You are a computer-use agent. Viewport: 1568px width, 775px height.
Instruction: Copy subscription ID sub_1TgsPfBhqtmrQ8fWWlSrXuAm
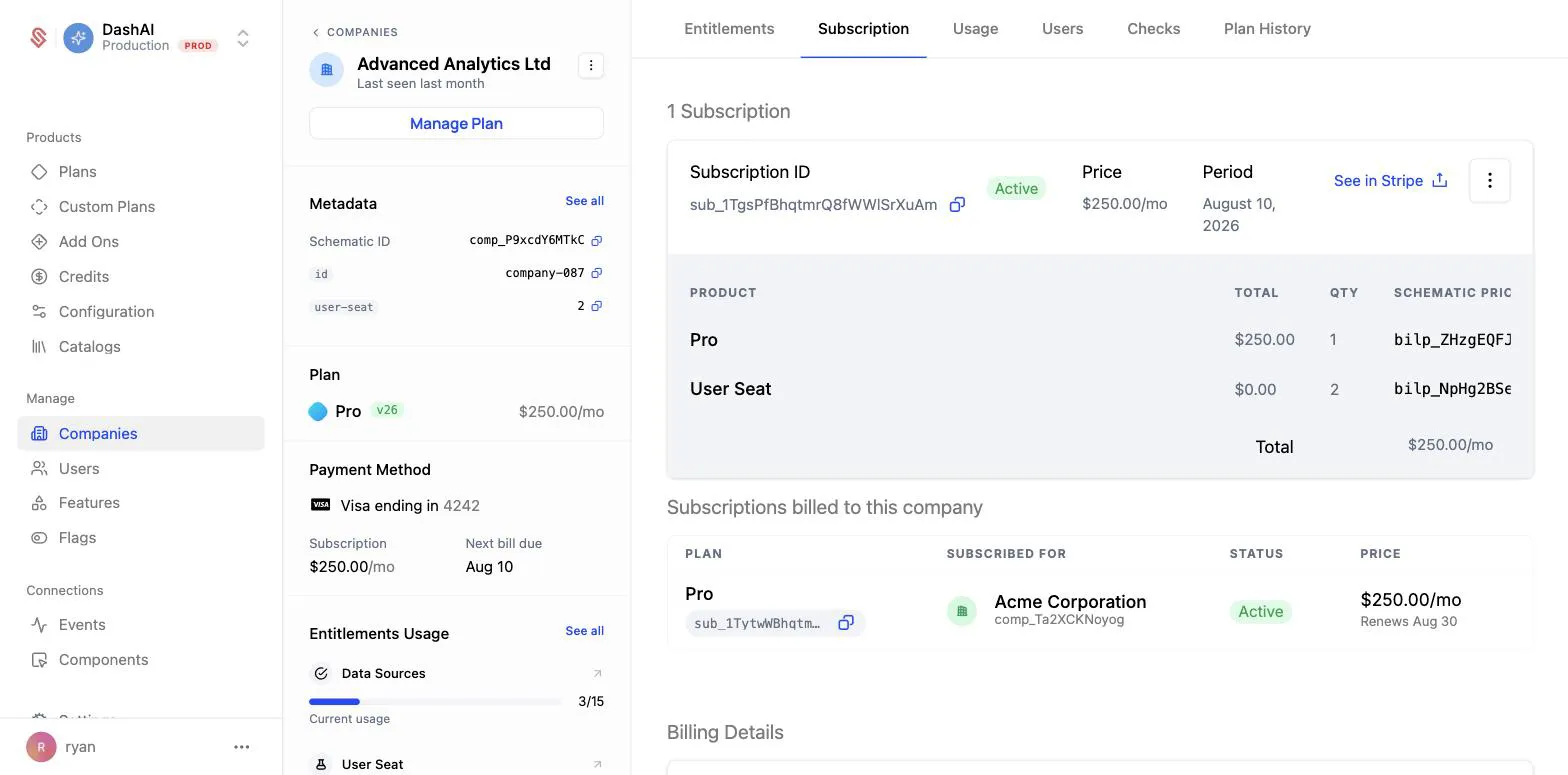957,205
